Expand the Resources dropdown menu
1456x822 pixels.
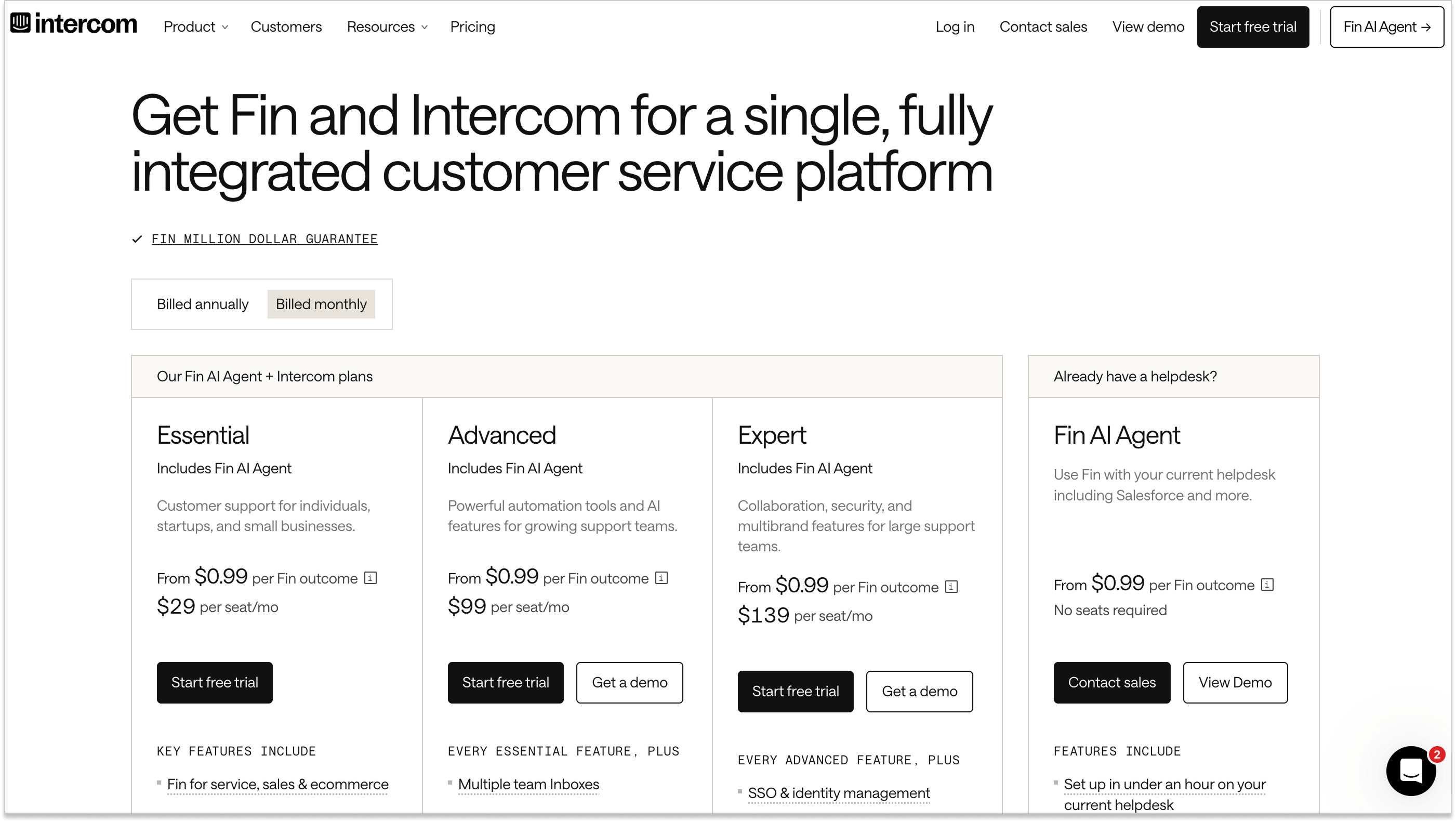tap(387, 26)
